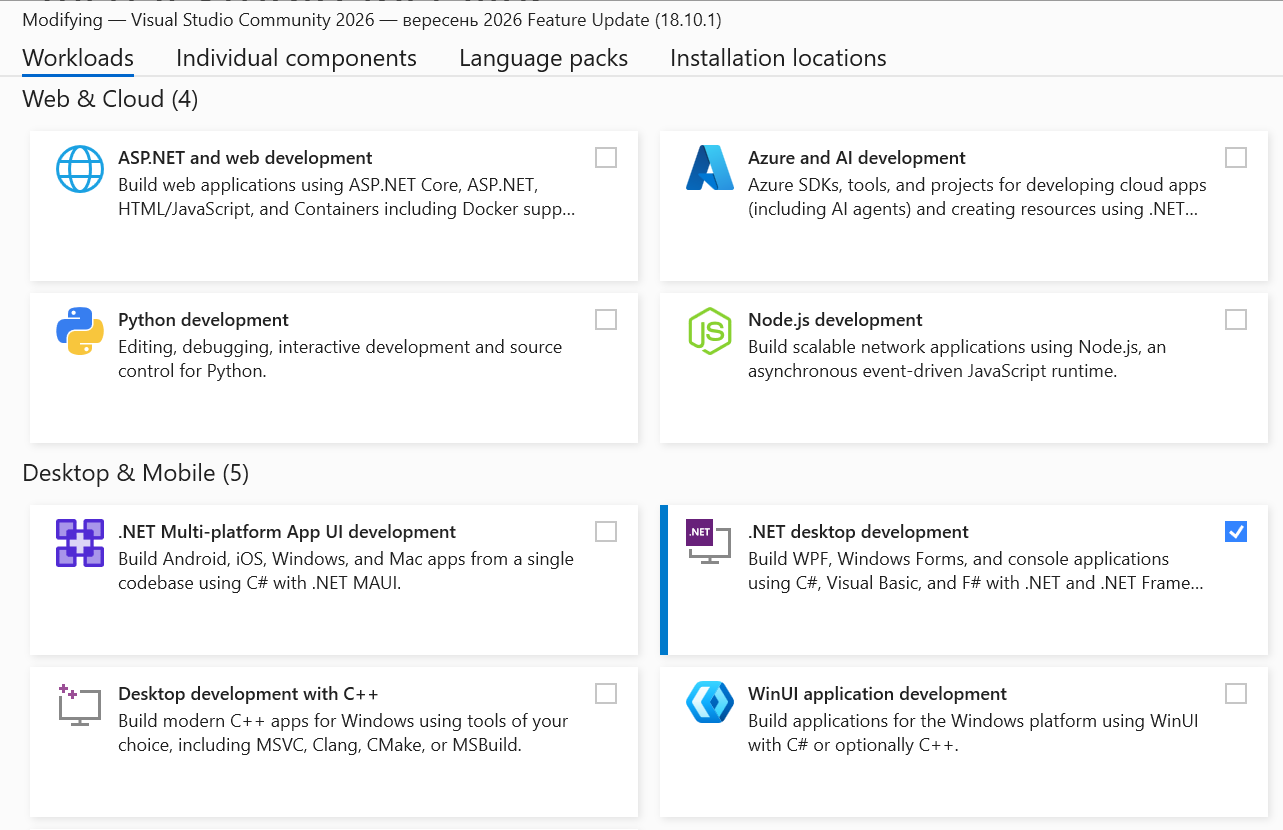Click Node.js description 'Build scalable network applications'
1283x830 pixels.
tap(957, 359)
